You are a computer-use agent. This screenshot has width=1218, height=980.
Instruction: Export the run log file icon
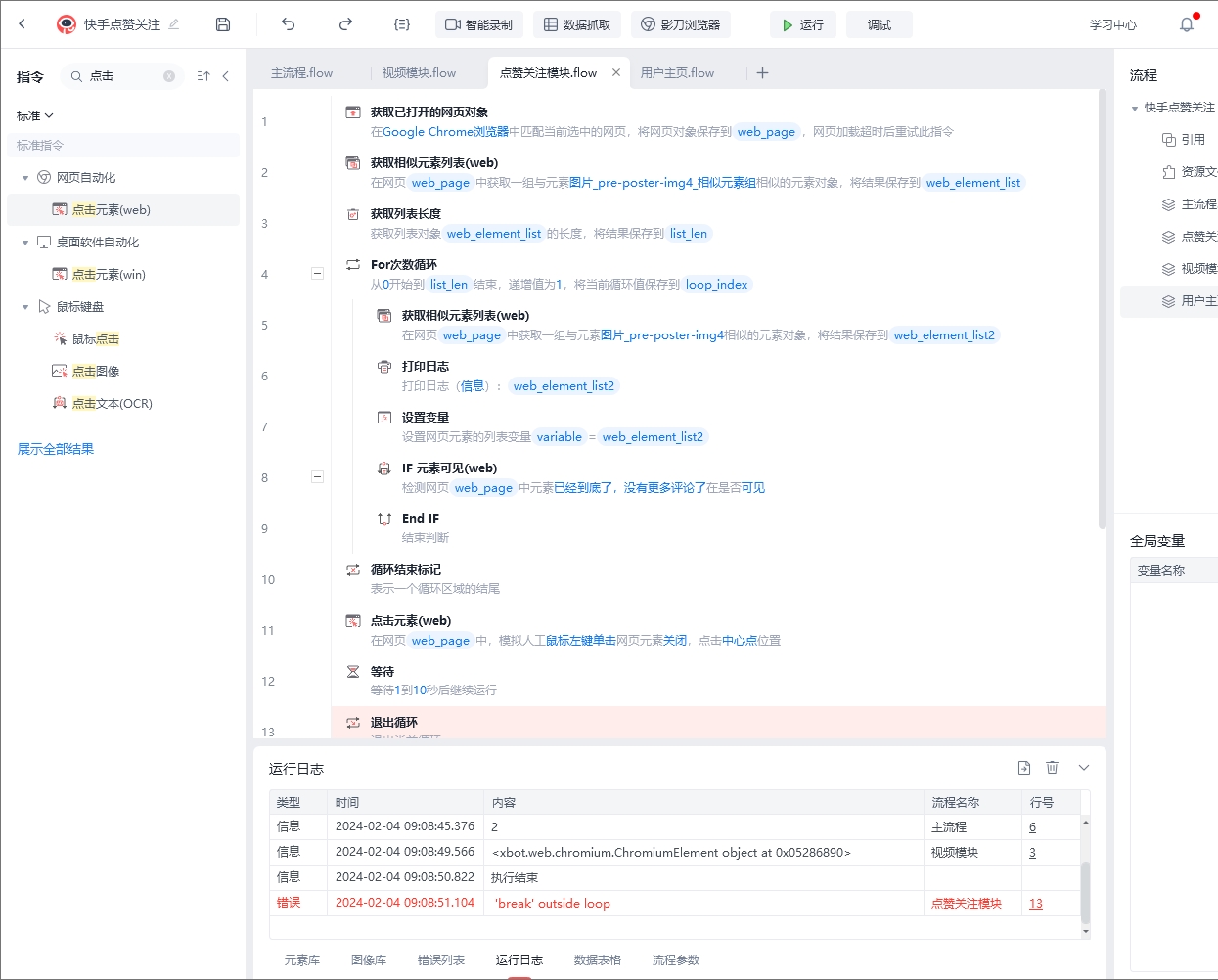[1024, 768]
